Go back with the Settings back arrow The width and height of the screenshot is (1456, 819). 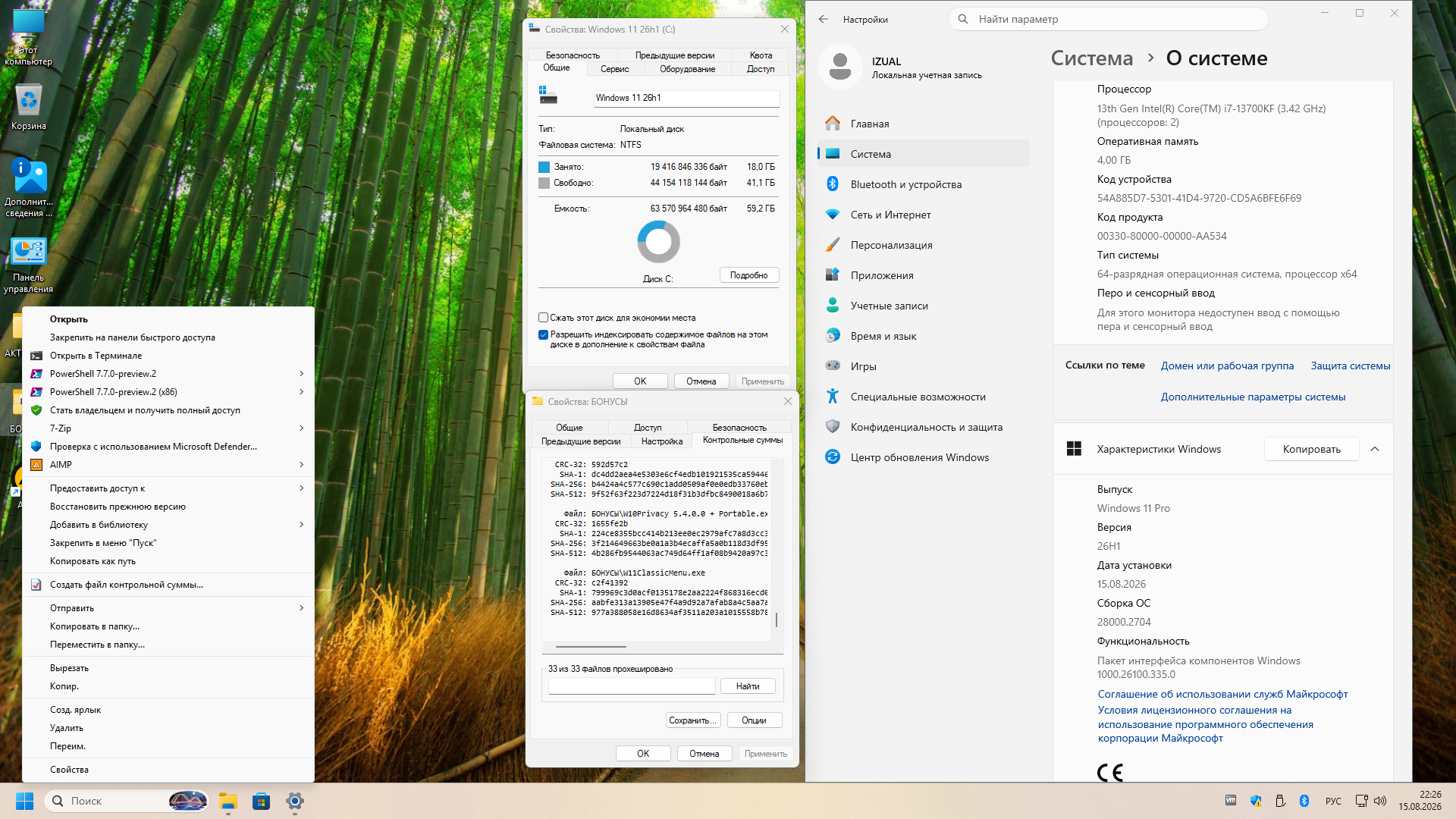[824, 19]
